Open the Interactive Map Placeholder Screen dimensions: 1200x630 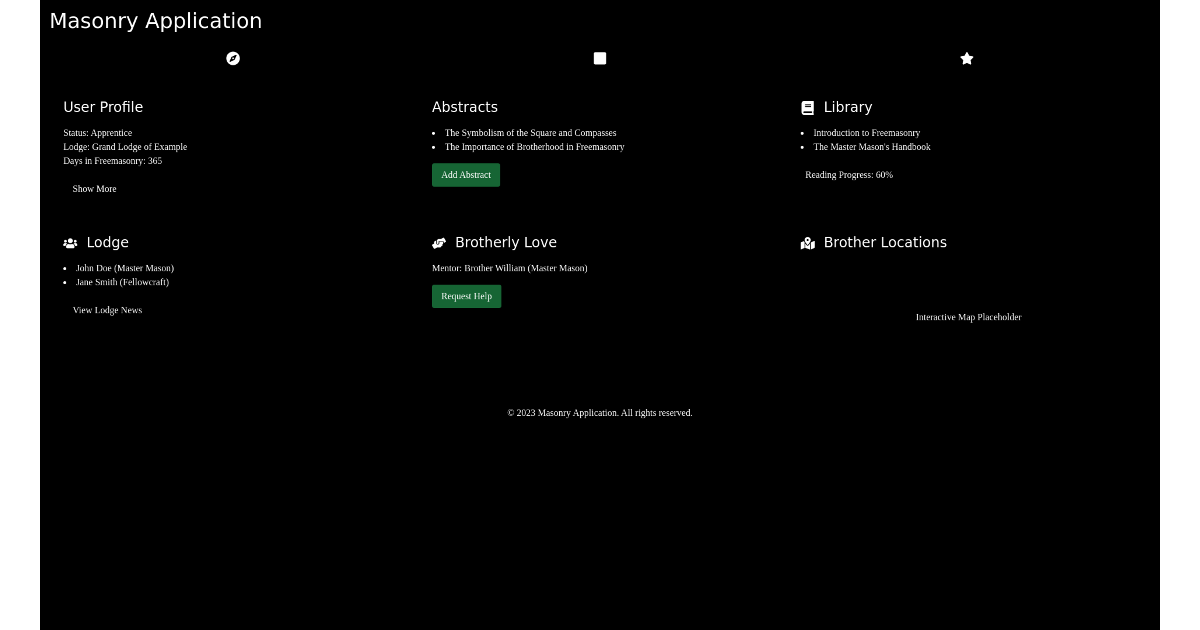(x=968, y=317)
